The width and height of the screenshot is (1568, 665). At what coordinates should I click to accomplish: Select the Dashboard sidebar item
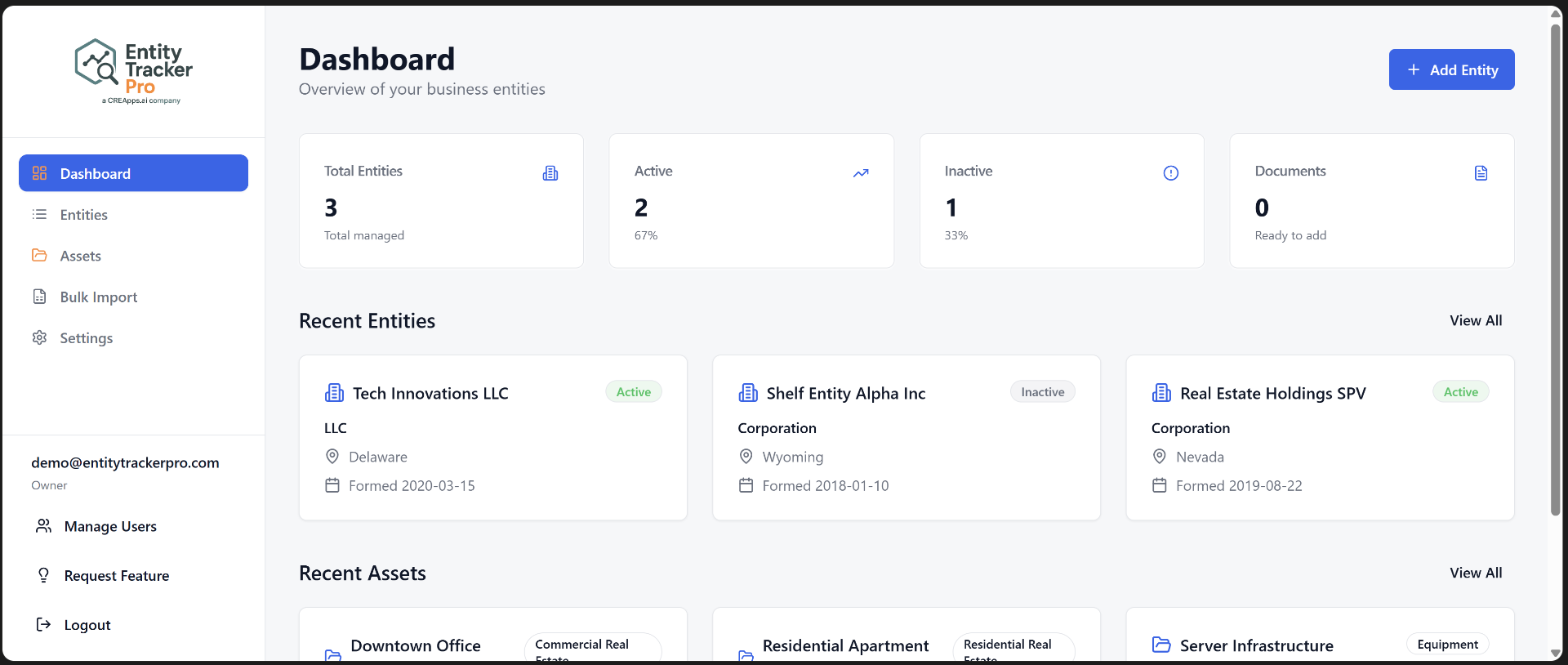133,173
